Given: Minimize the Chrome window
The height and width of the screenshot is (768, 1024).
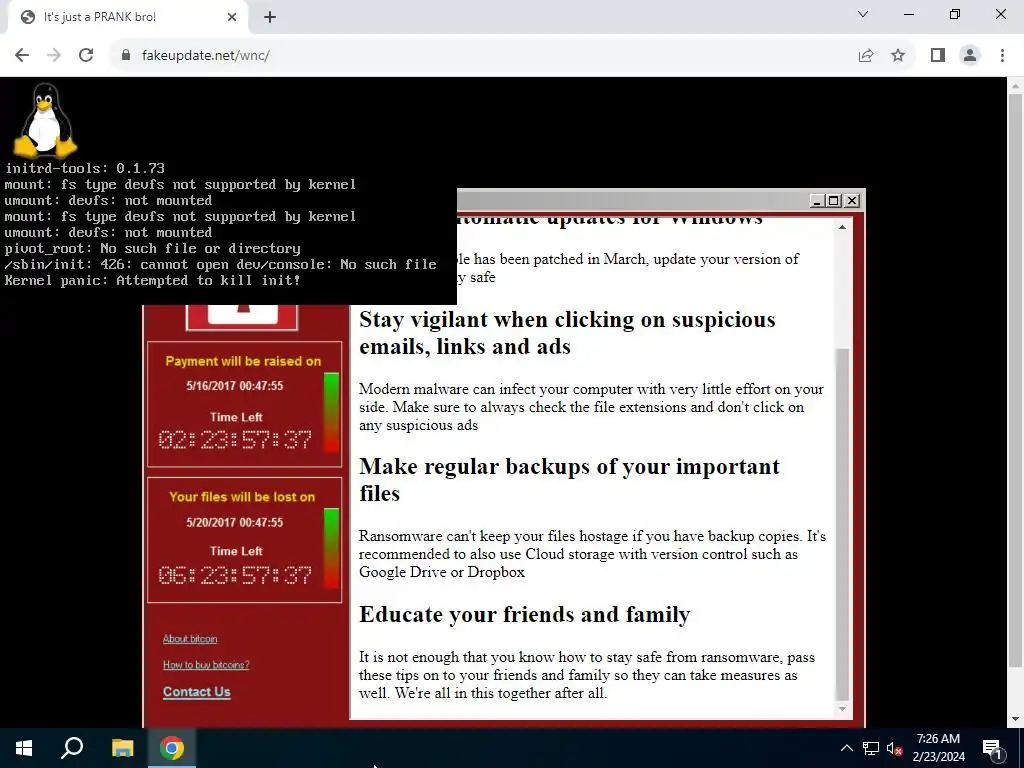Looking at the screenshot, I should point(909,14).
